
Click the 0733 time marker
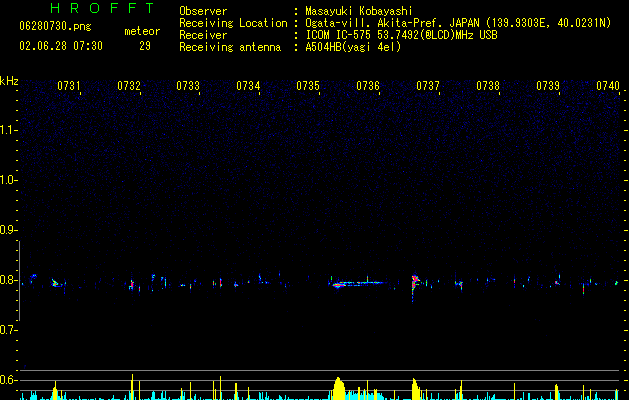click(188, 86)
